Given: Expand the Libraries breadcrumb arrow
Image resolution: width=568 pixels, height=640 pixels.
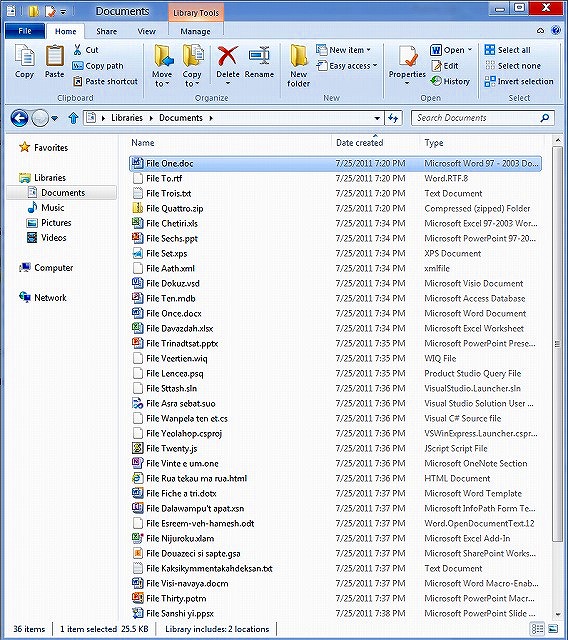Looking at the screenshot, I should point(151,118).
